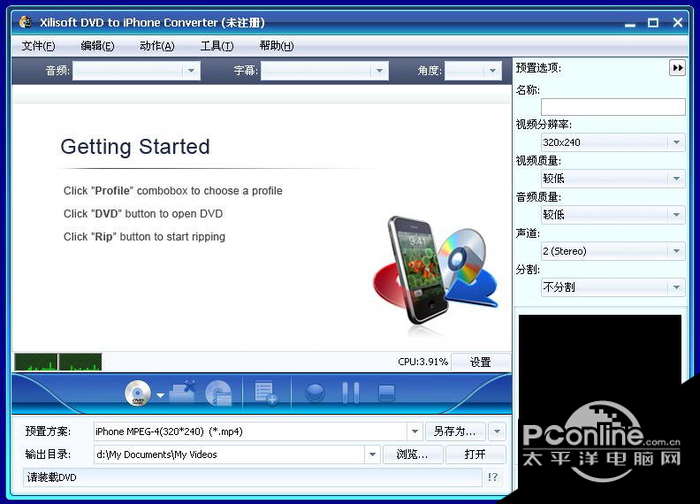Click the !? help icon in status bar

point(492,477)
